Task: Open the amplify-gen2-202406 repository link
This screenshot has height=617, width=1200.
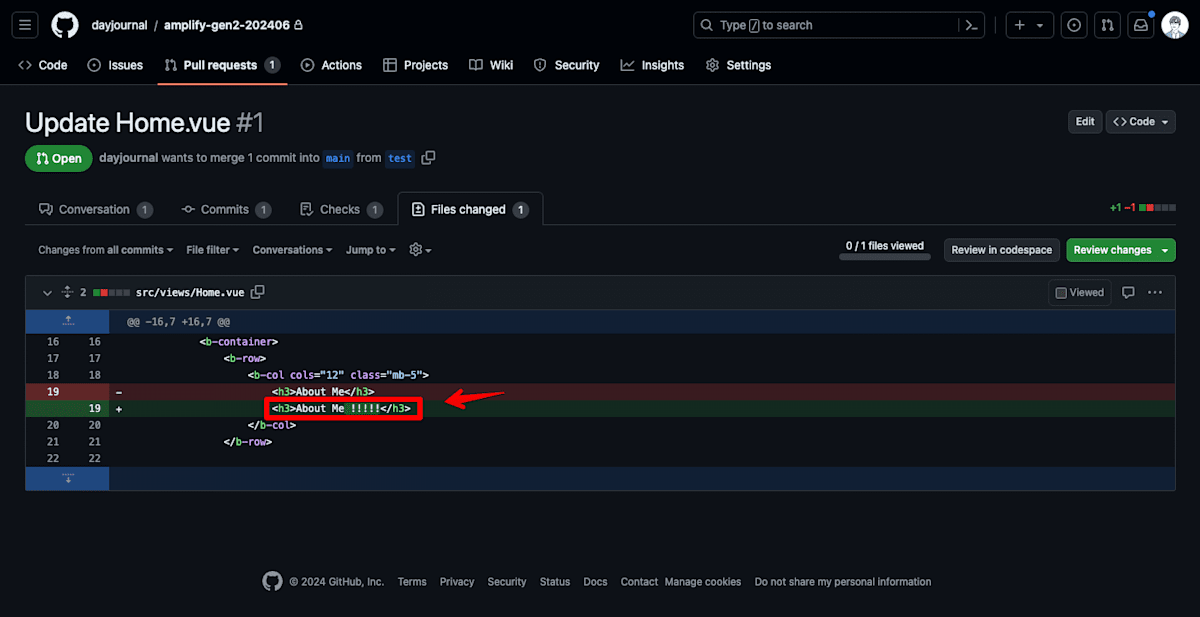Action: [x=227, y=25]
